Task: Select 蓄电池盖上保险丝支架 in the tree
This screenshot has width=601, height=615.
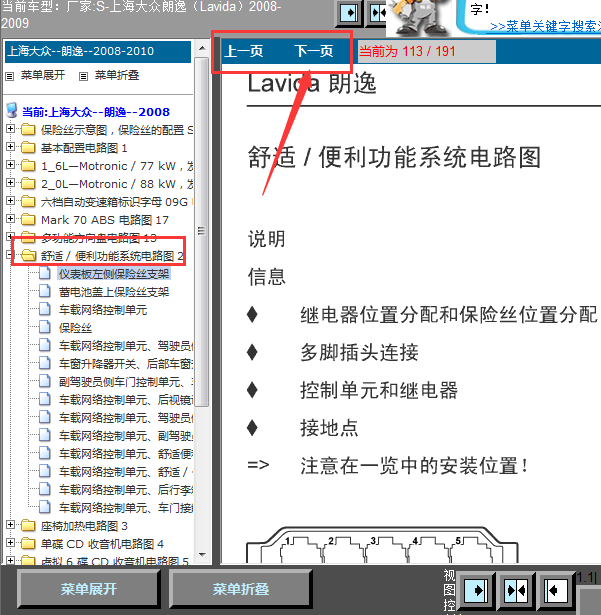Action: pyautogui.click(x=114, y=292)
